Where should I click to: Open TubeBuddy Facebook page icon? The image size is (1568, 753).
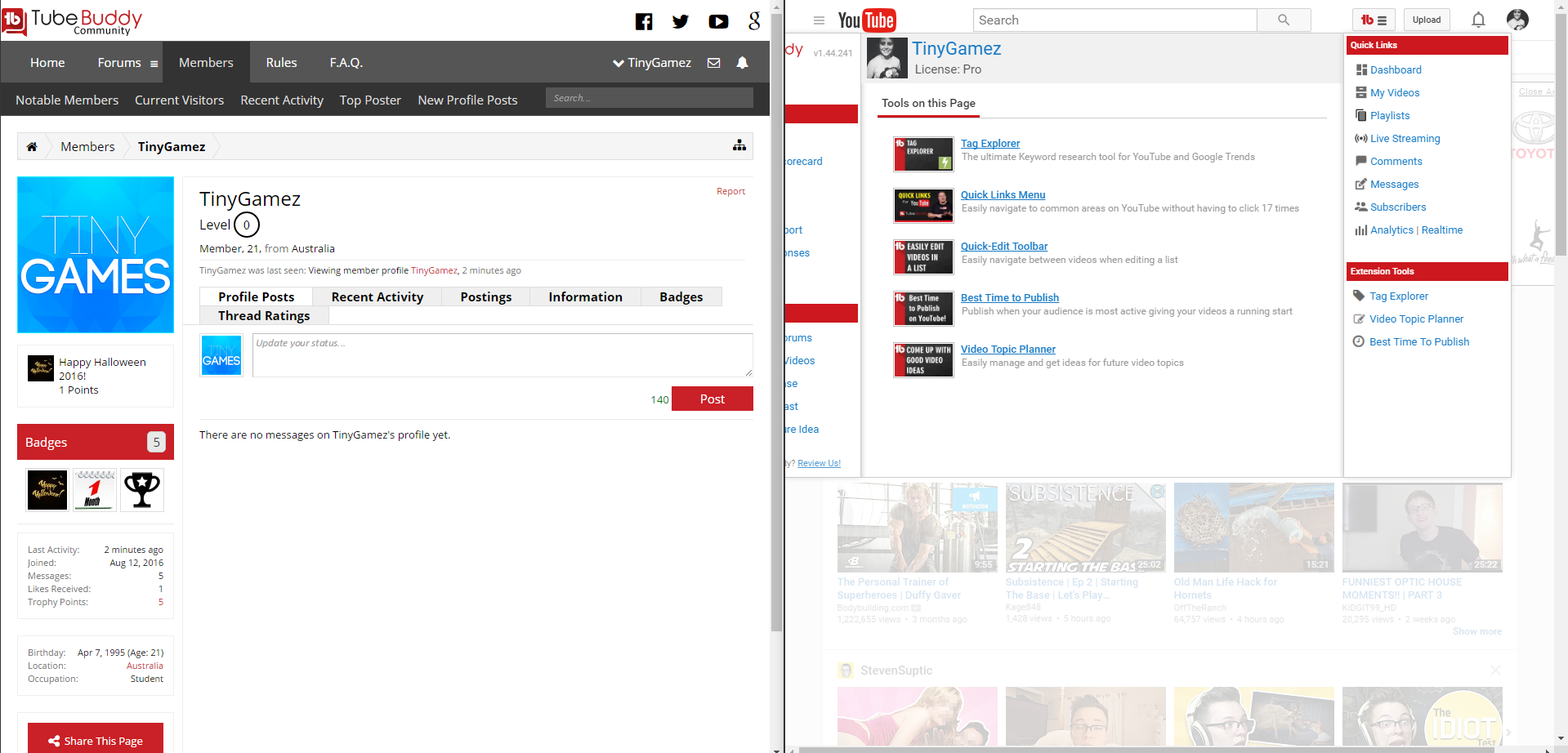[644, 21]
